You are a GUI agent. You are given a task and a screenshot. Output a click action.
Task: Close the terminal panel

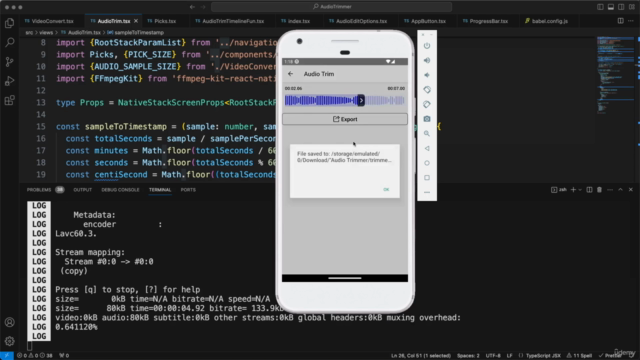coord(631,190)
